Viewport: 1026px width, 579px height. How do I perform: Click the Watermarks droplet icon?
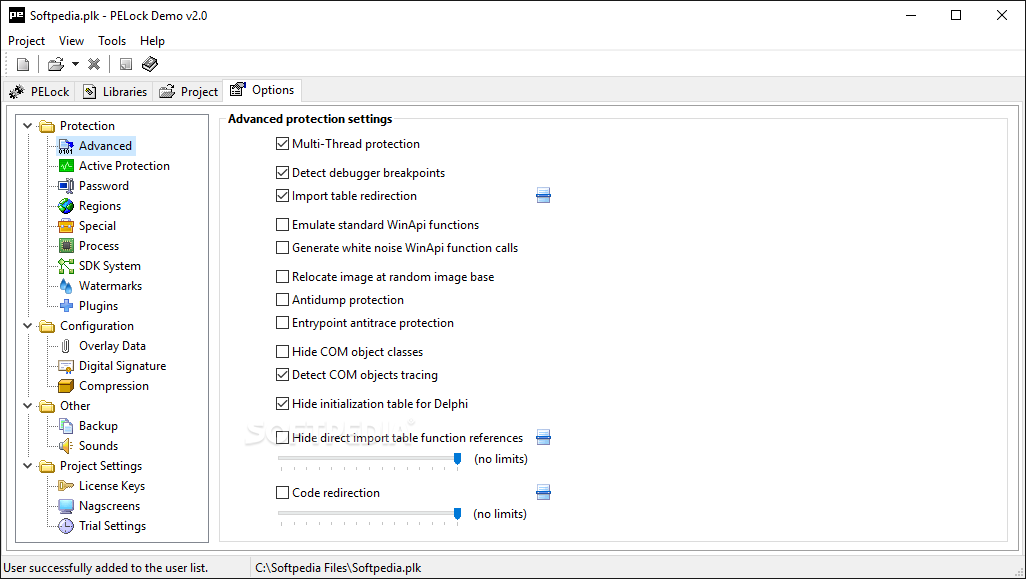tap(66, 286)
